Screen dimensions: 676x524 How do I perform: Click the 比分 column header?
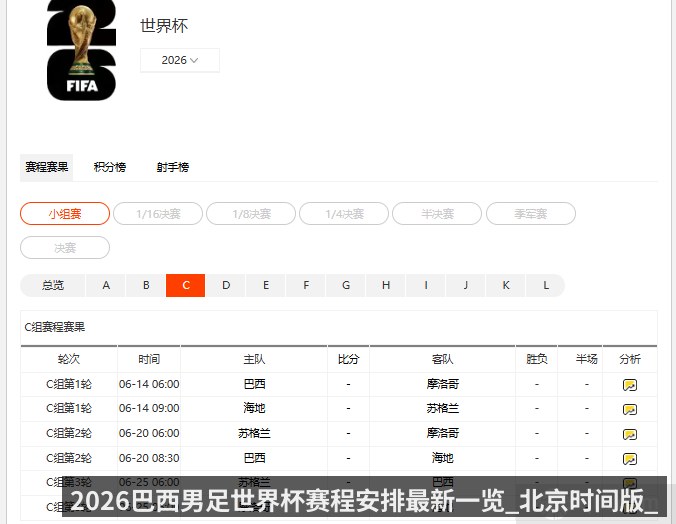click(348, 359)
